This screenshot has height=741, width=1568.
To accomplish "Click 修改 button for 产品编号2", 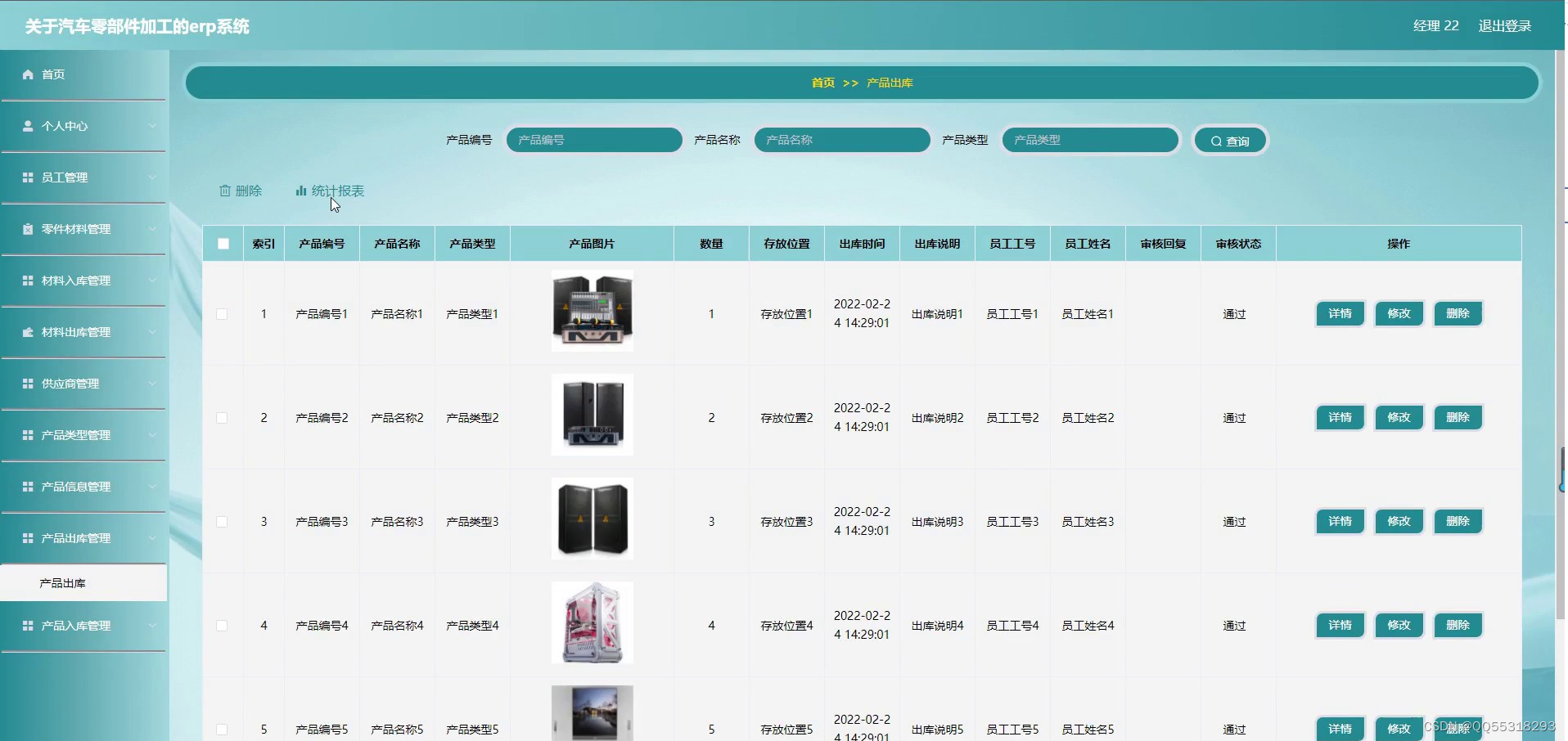I will click(x=1399, y=418).
